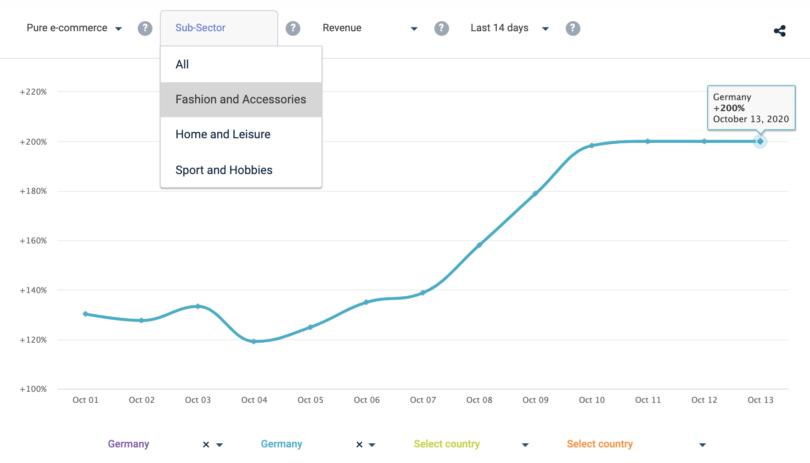Image resolution: width=810 pixels, height=463 pixels.
Task: Remove the teal Germany country selection
Action: [357, 444]
